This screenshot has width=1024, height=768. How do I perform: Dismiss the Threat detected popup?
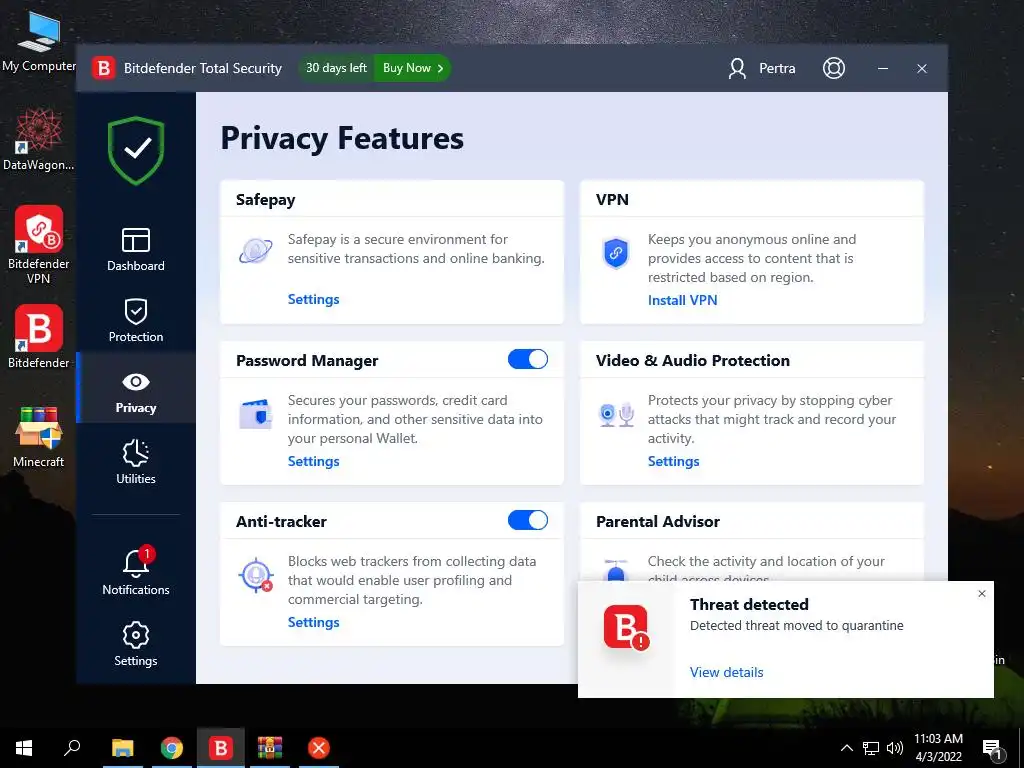coord(982,594)
